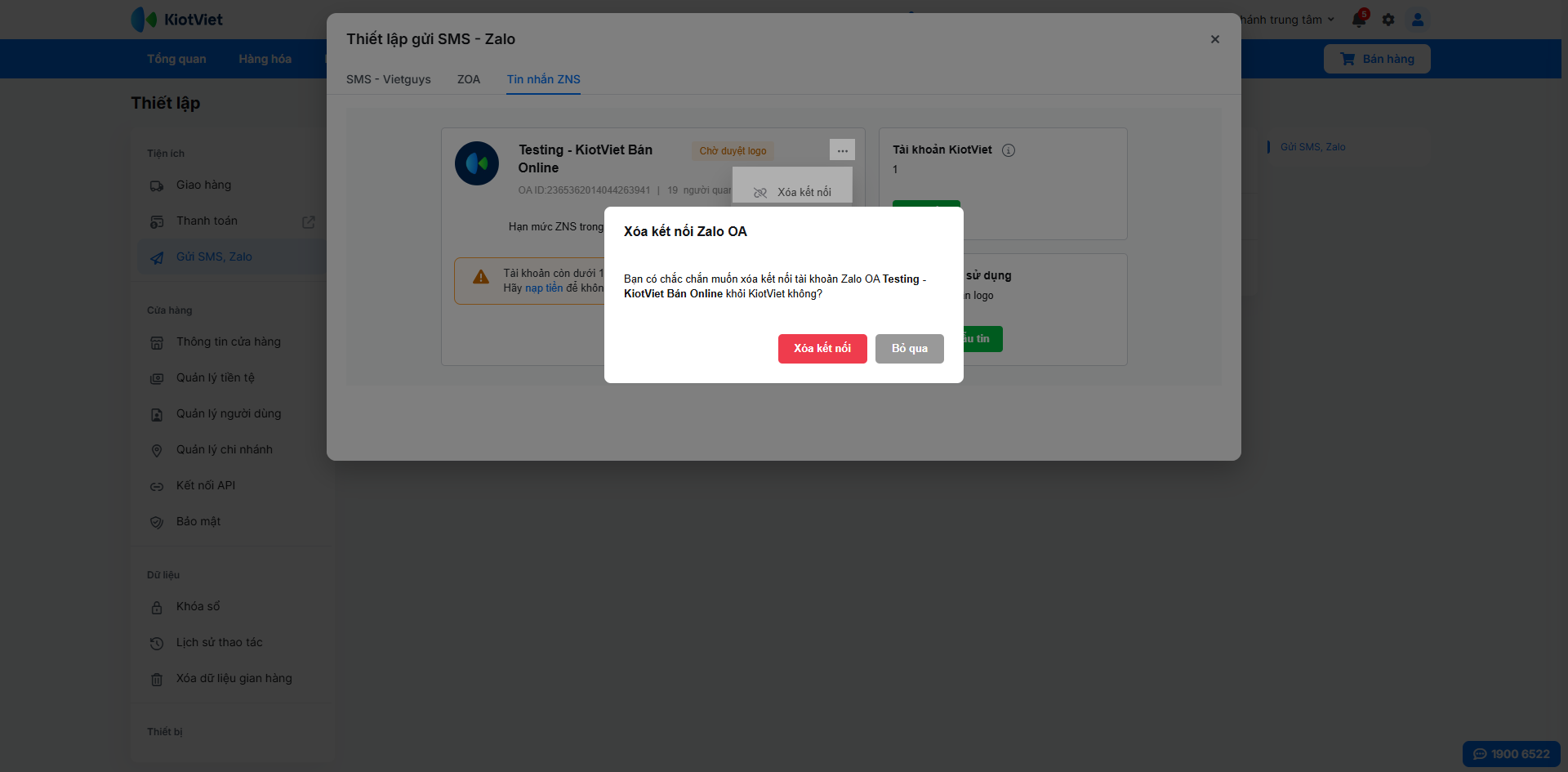The image size is (1568, 772).
Task: Click the Bán hàng button
Action: point(1377,59)
